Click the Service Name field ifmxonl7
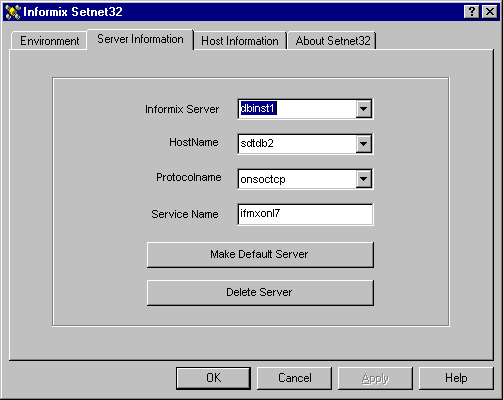The image size is (503, 400). pos(305,214)
